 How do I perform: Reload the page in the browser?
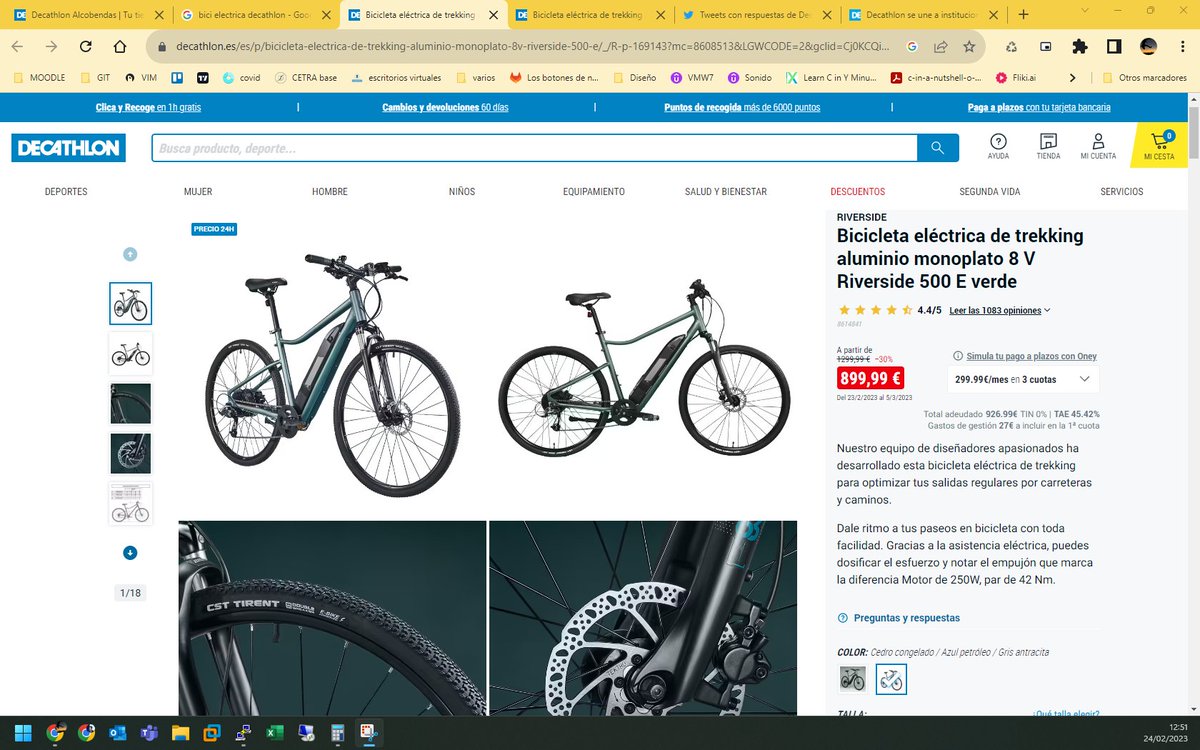click(x=86, y=46)
